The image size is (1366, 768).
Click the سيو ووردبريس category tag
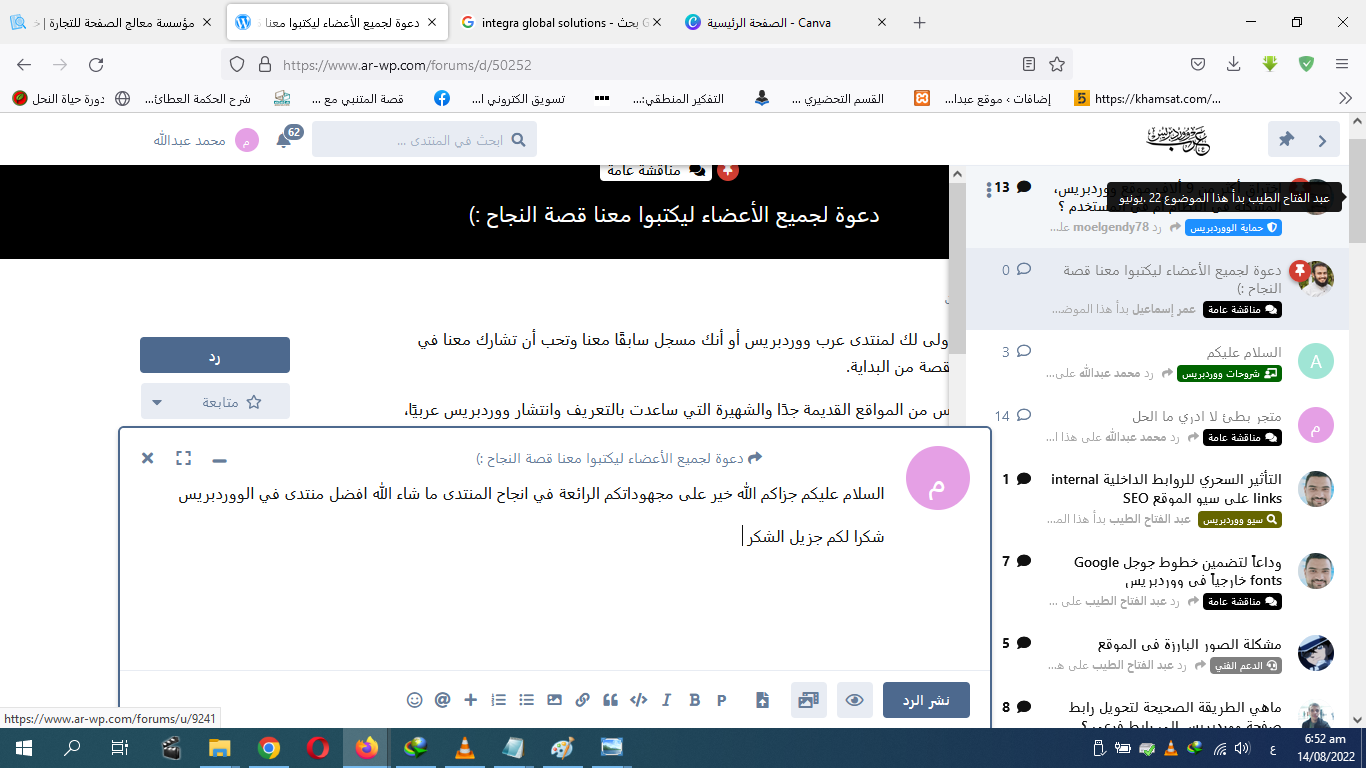pos(1239,519)
